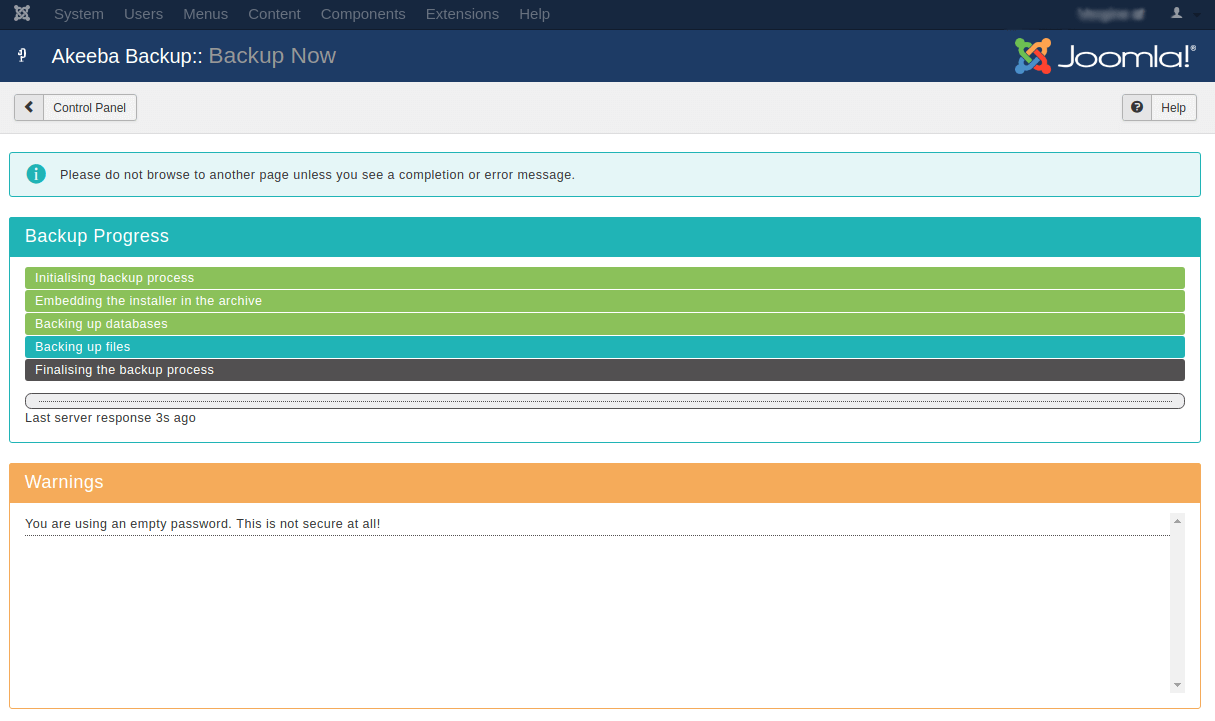Click the Warnings list scrollbar track

pyautogui.click(x=1177, y=603)
